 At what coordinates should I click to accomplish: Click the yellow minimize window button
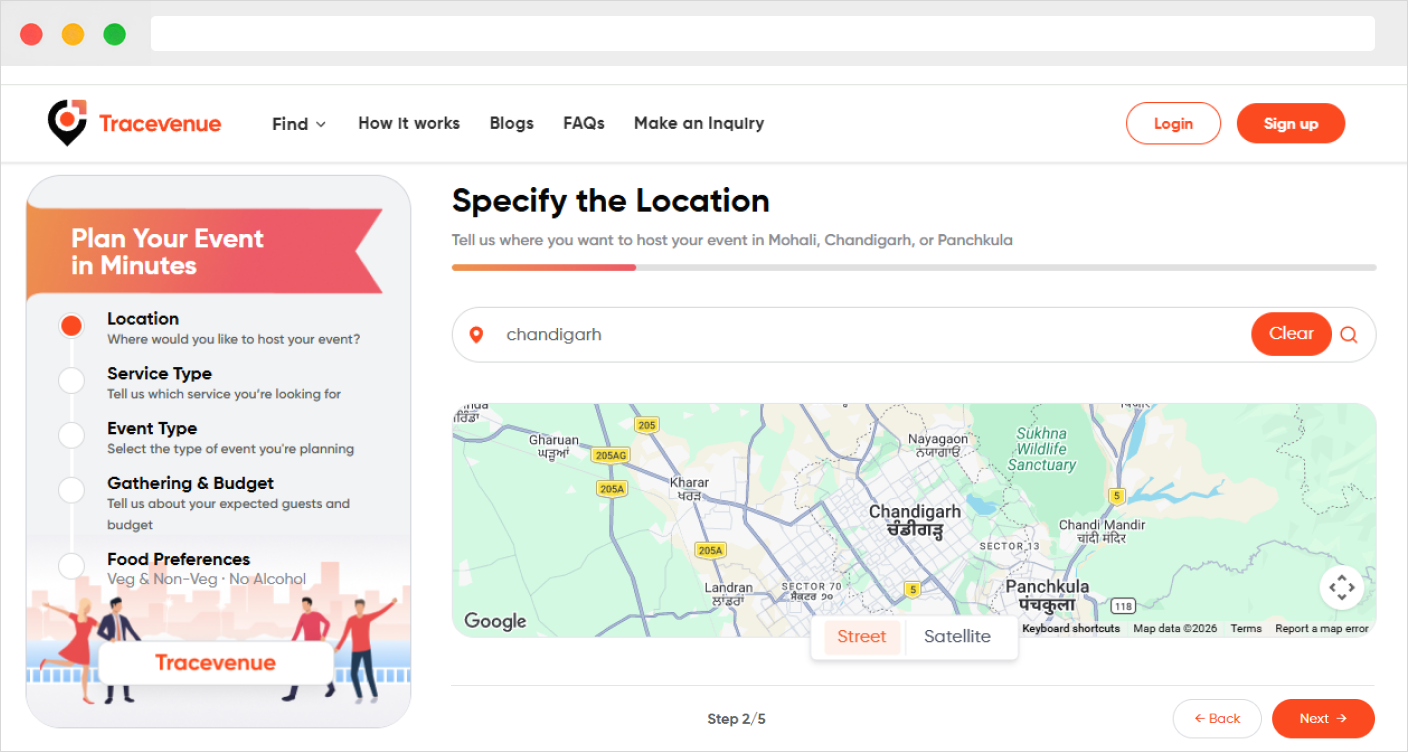click(73, 34)
